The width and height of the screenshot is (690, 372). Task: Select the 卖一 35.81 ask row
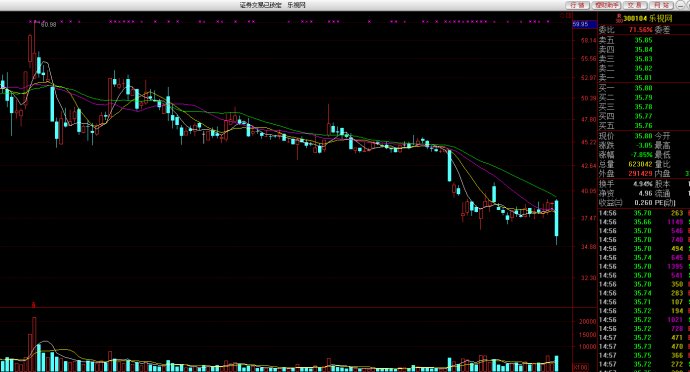click(643, 78)
